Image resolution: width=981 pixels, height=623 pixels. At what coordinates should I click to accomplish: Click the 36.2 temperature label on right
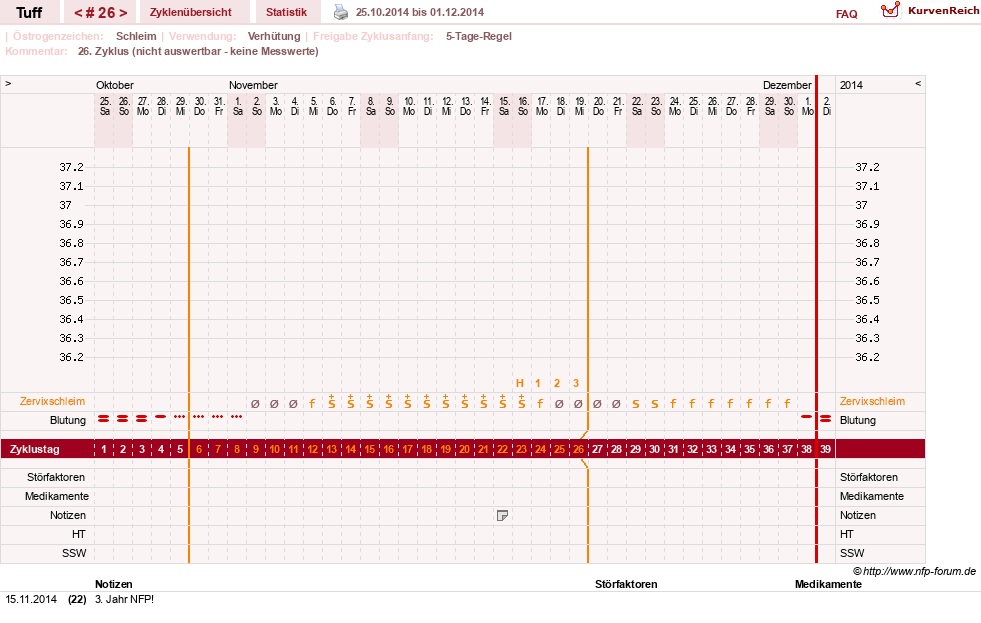pyautogui.click(x=867, y=357)
